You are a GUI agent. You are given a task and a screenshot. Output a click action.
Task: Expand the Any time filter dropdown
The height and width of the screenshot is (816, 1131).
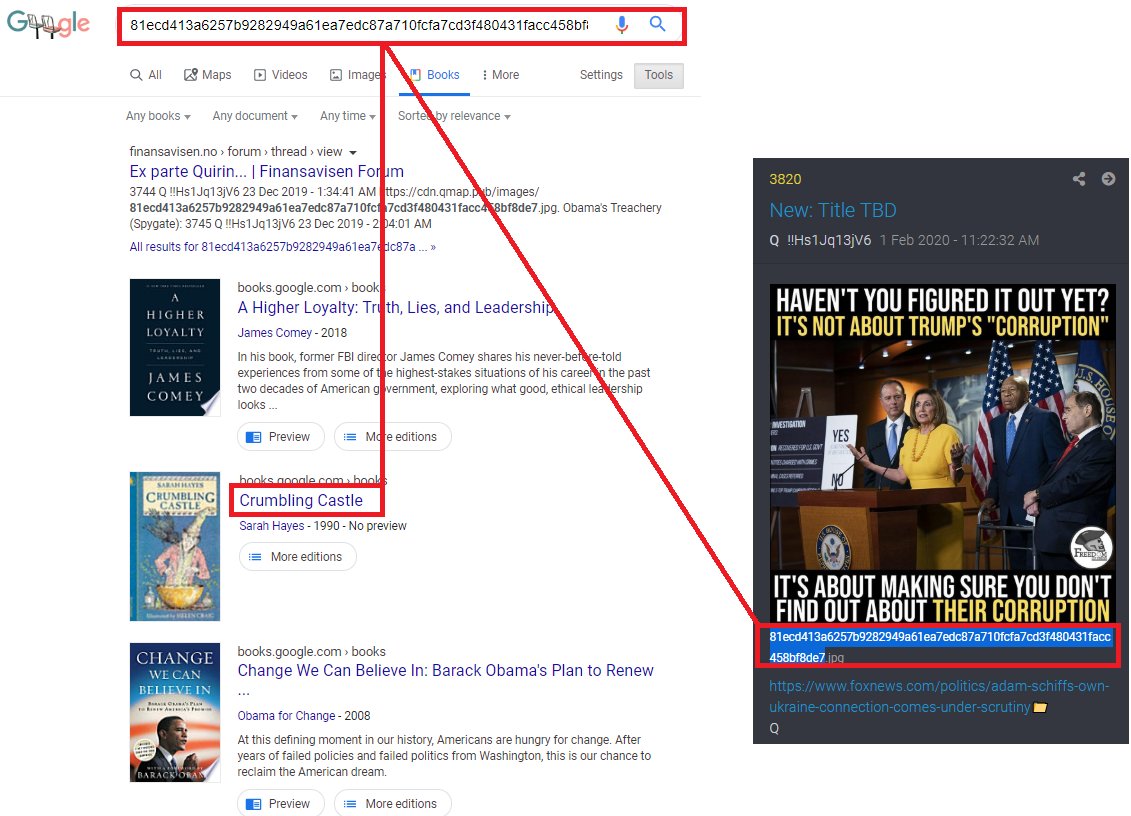click(x=348, y=116)
